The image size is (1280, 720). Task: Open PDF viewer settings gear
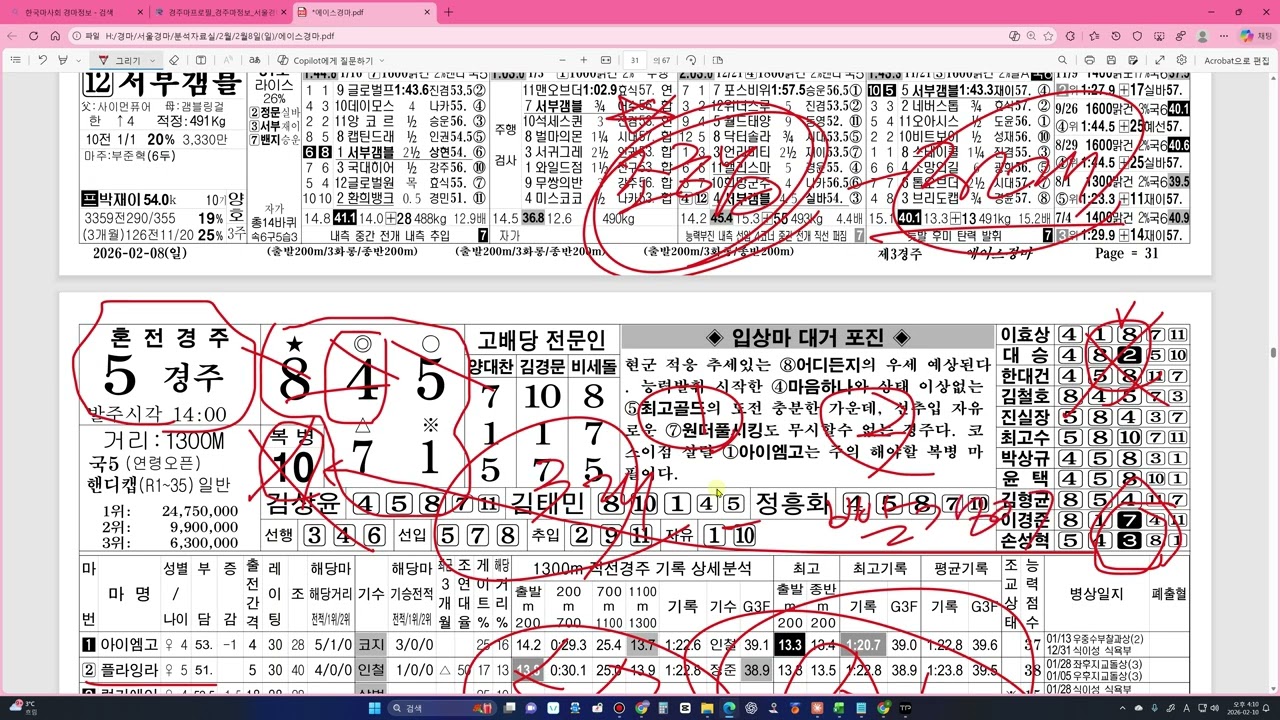click(1182, 60)
